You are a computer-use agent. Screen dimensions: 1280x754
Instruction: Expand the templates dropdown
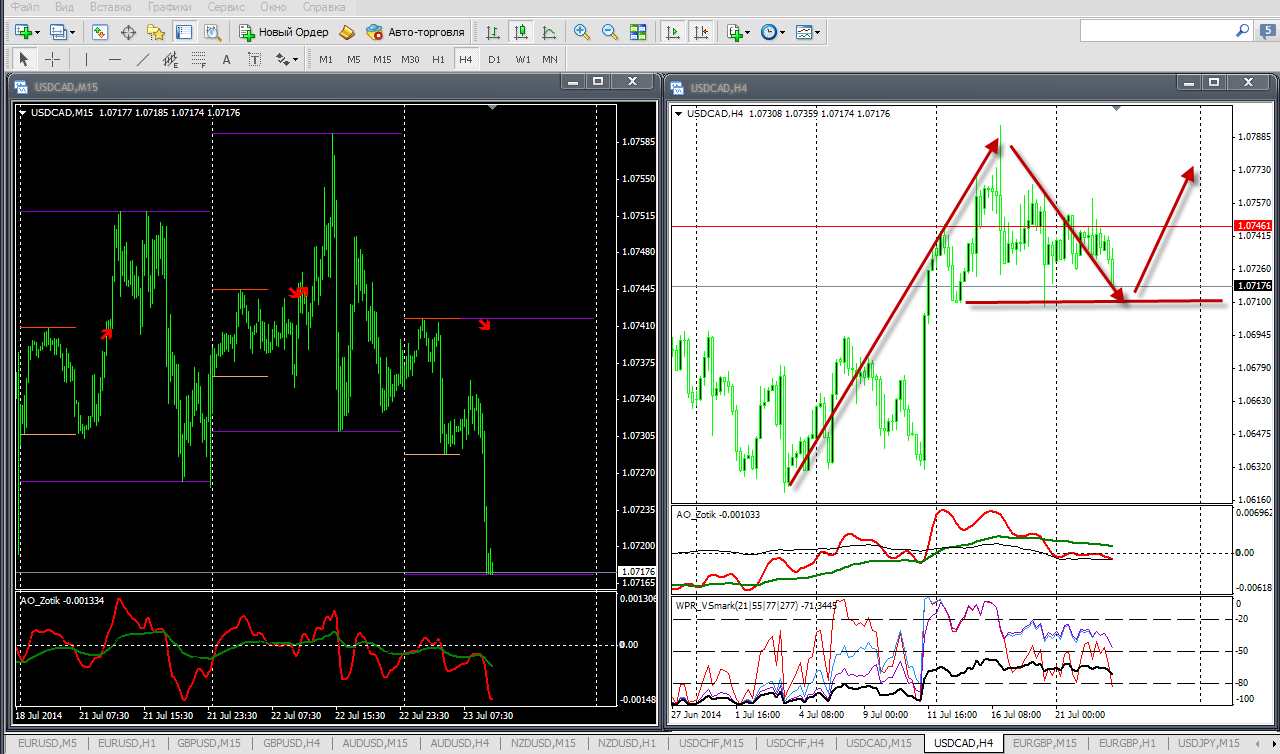(818, 32)
